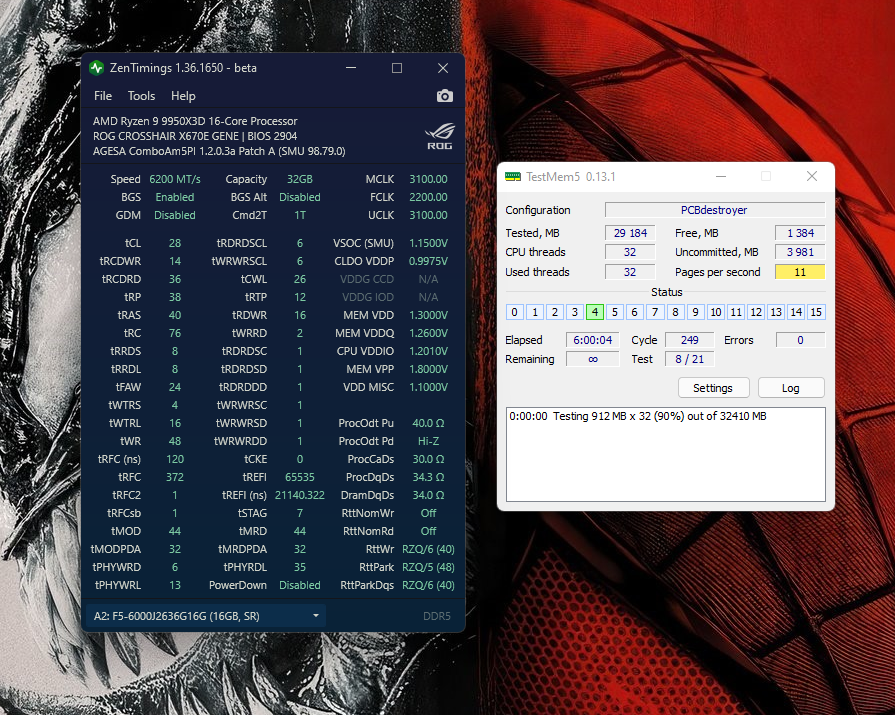Close the ZenTimings window

click(442, 68)
